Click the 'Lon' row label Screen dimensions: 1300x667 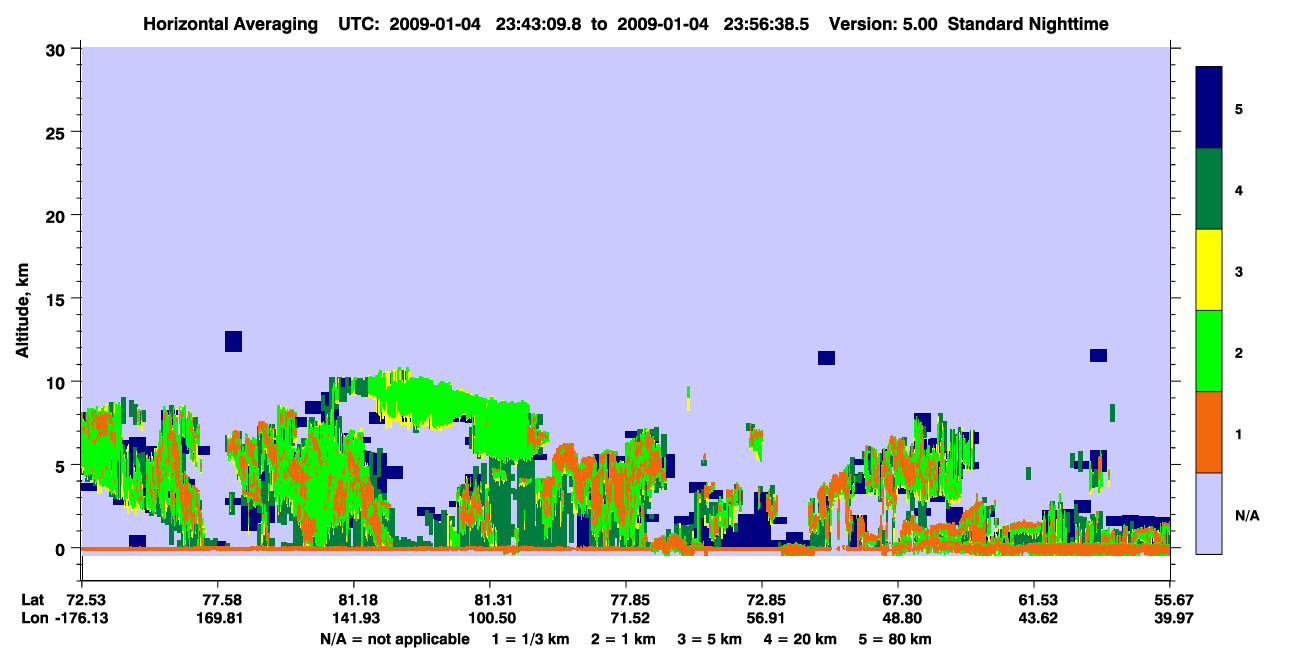pos(33,618)
